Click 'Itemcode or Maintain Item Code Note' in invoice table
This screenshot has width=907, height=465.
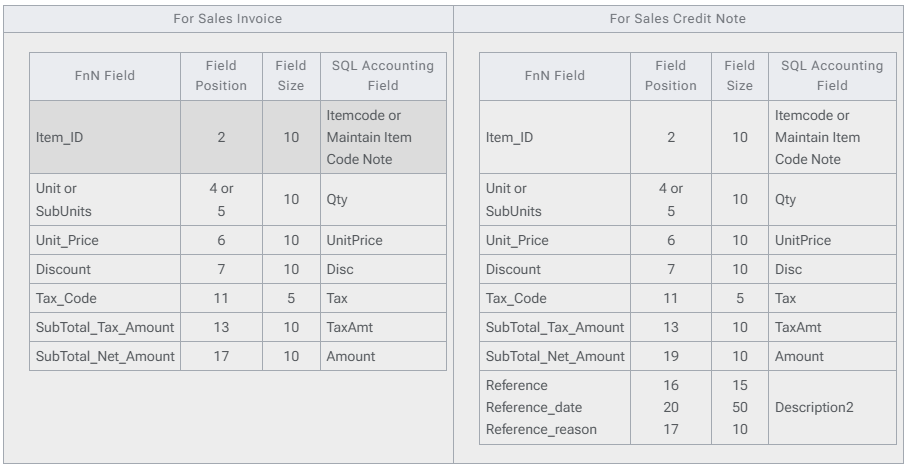tap(381, 136)
